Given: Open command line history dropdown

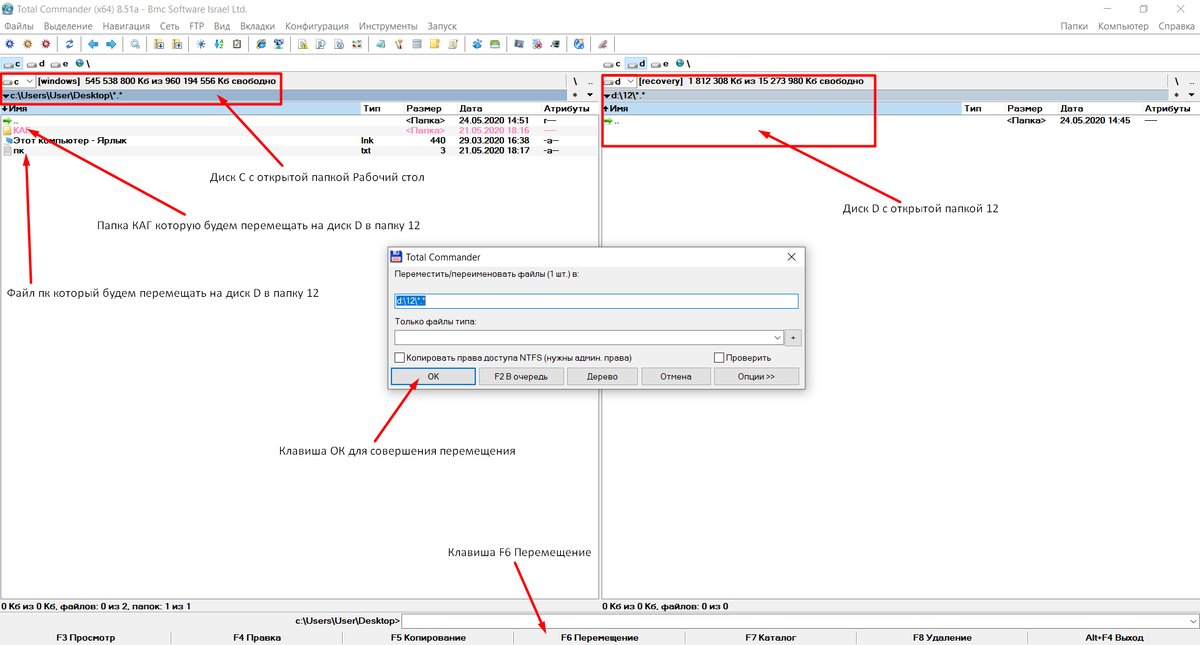Looking at the screenshot, I should pos(1192,621).
